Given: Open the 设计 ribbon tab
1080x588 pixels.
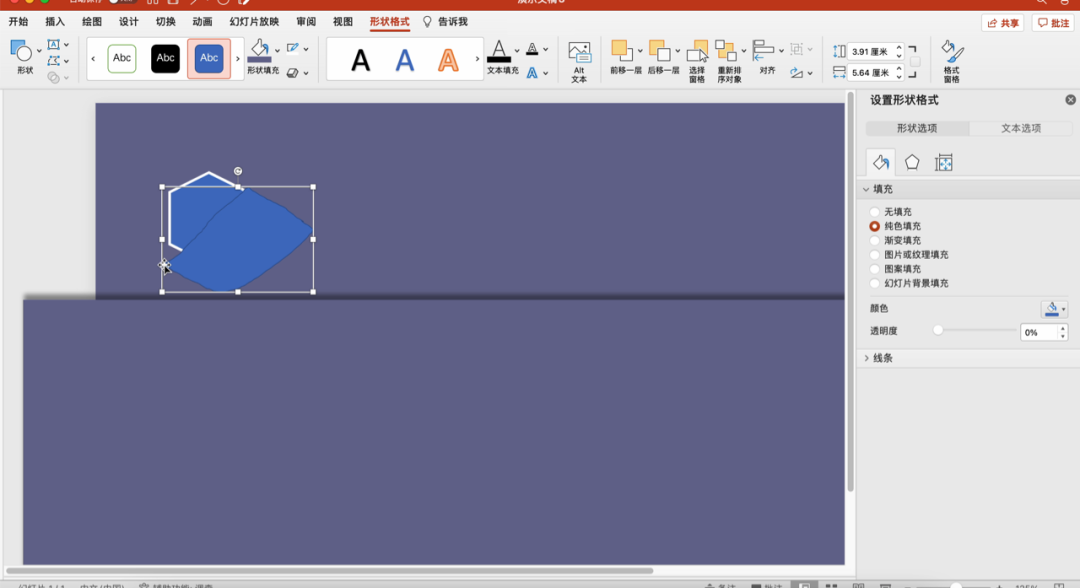Looking at the screenshot, I should [129, 22].
